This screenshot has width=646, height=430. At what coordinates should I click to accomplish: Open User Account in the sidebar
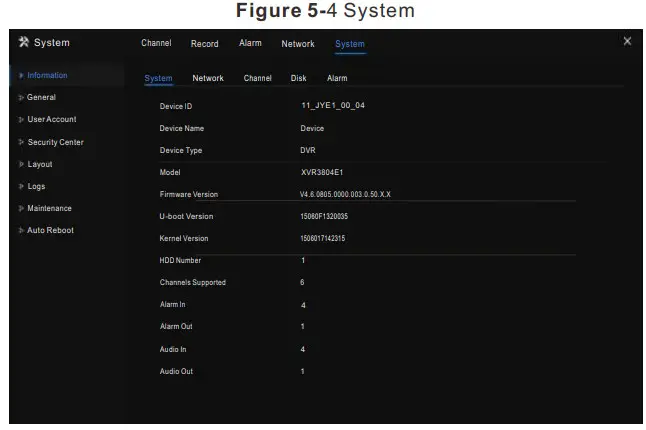pos(51,119)
